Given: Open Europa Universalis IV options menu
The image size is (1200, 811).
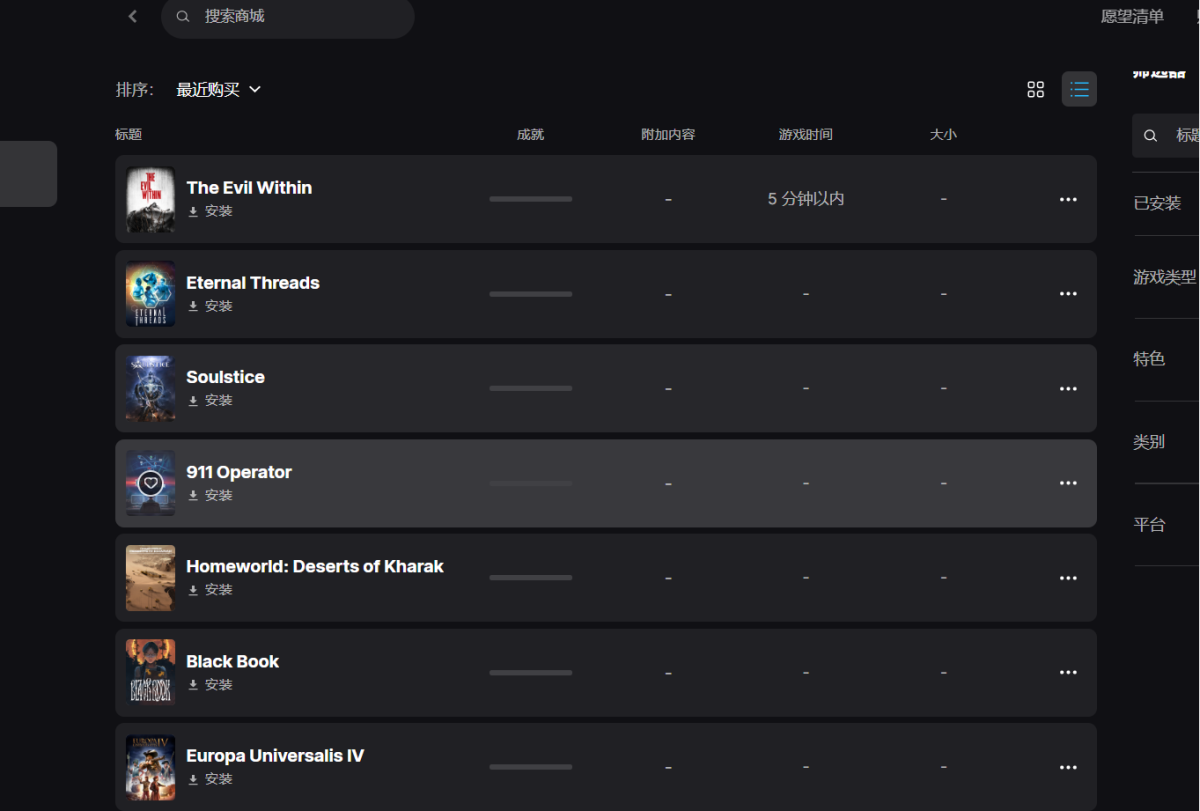Looking at the screenshot, I should tap(1068, 767).
